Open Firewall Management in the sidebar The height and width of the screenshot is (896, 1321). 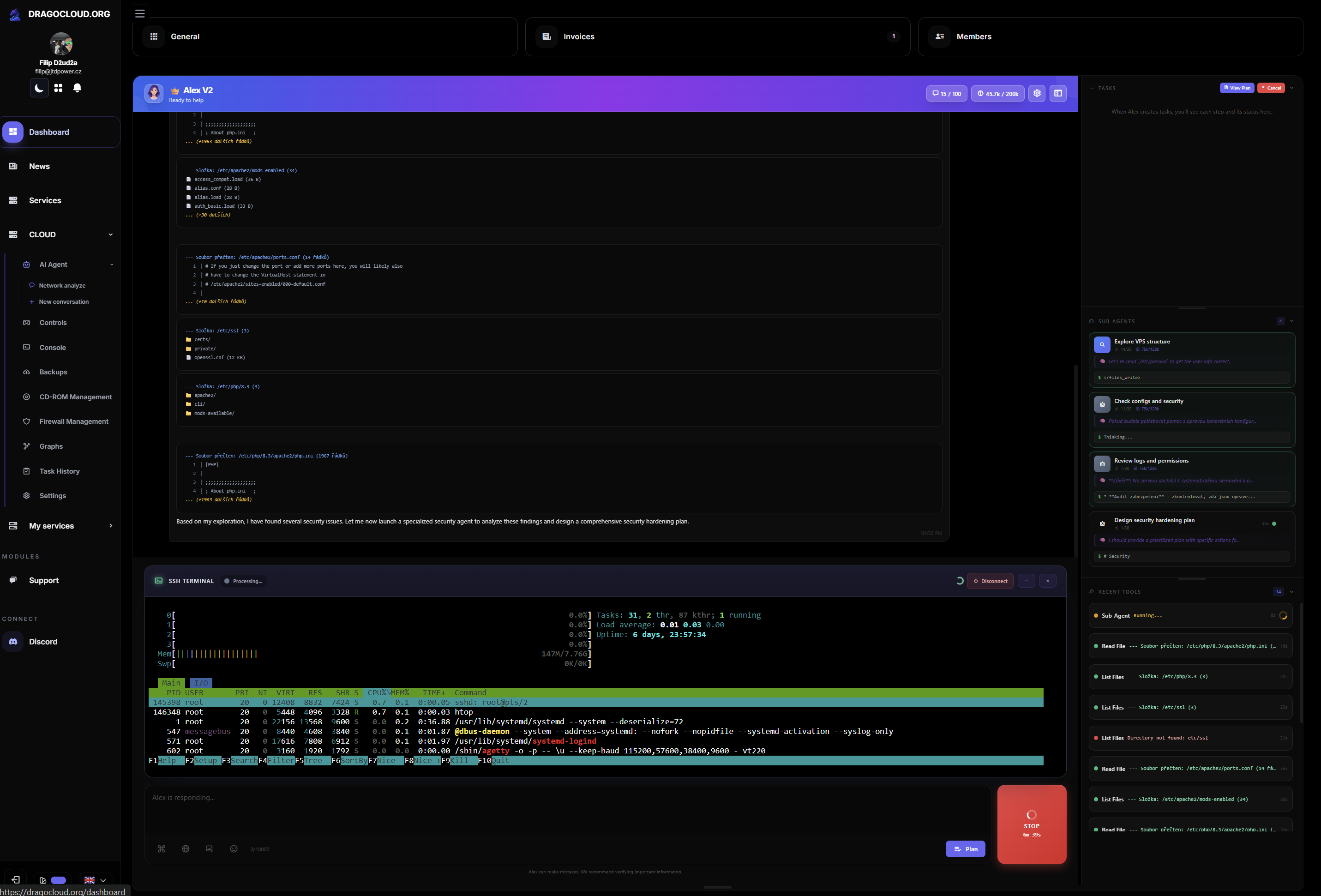click(73, 421)
